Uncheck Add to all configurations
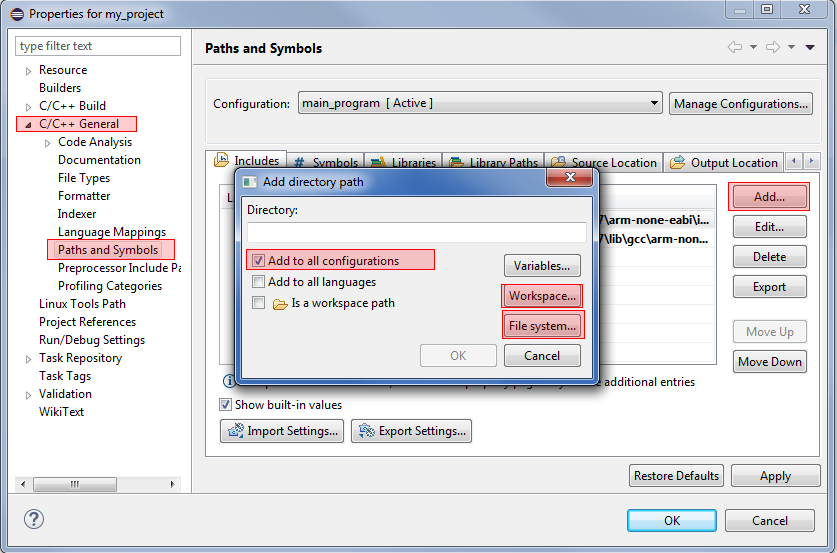The width and height of the screenshot is (837, 553). tap(258, 261)
